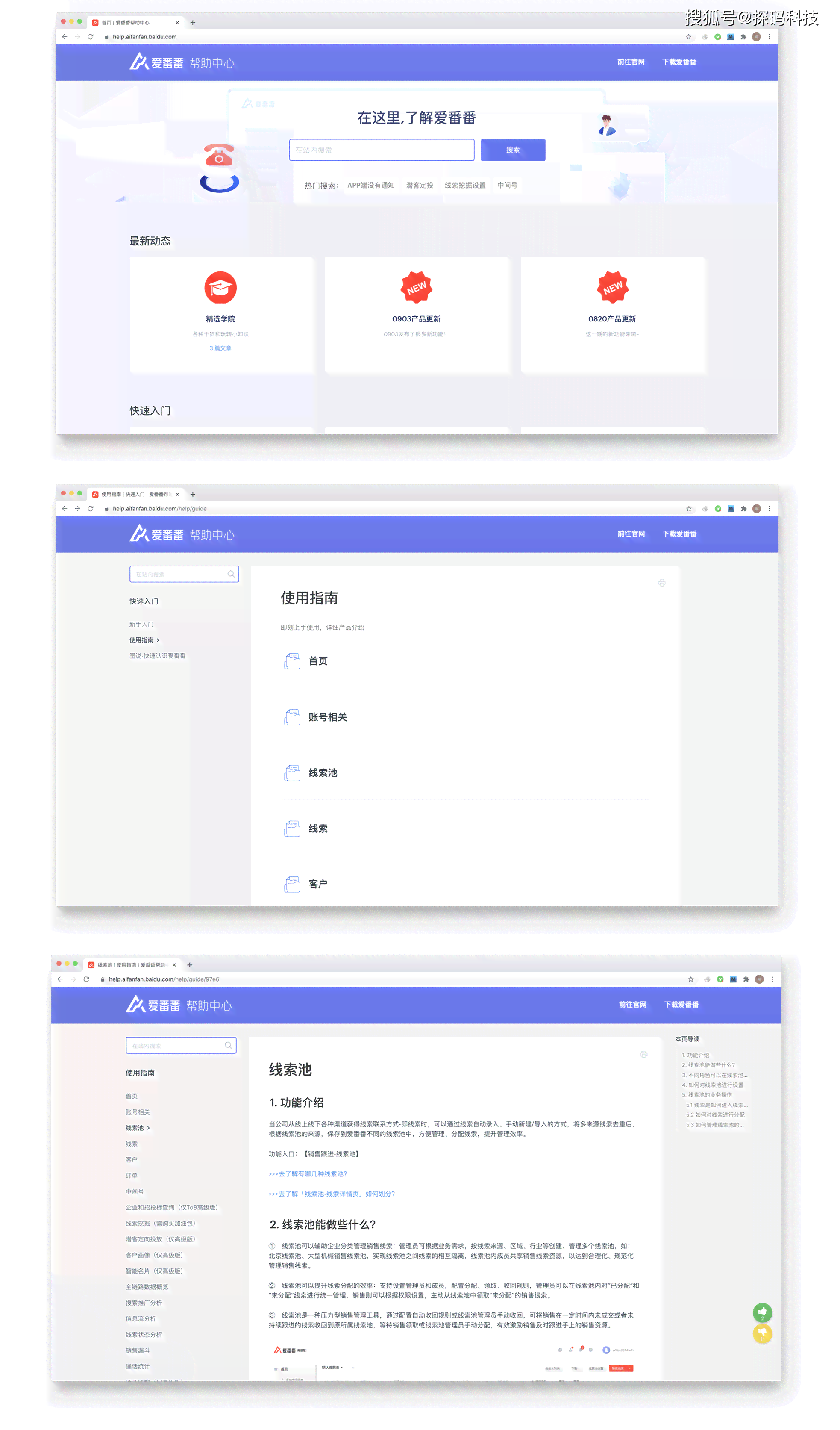Open the 0903产品更新 card title
This screenshot has height=1430, width=840.
(416, 319)
